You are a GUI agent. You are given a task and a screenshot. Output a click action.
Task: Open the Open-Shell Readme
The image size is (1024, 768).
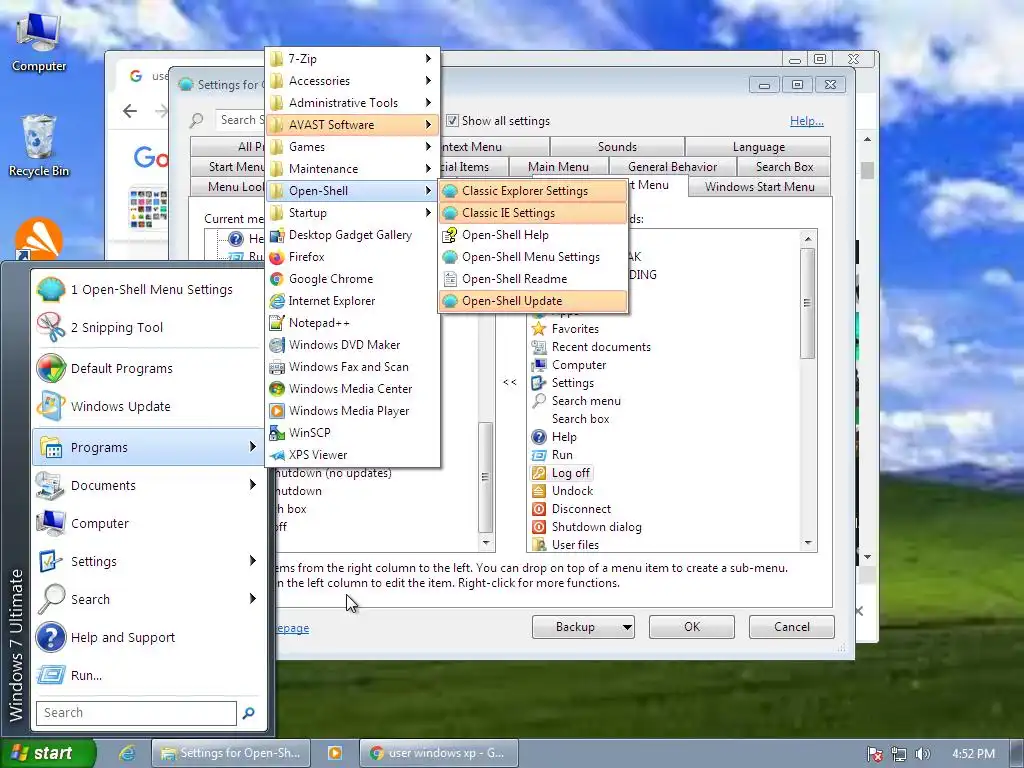pyautogui.click(x=533, y=279)
